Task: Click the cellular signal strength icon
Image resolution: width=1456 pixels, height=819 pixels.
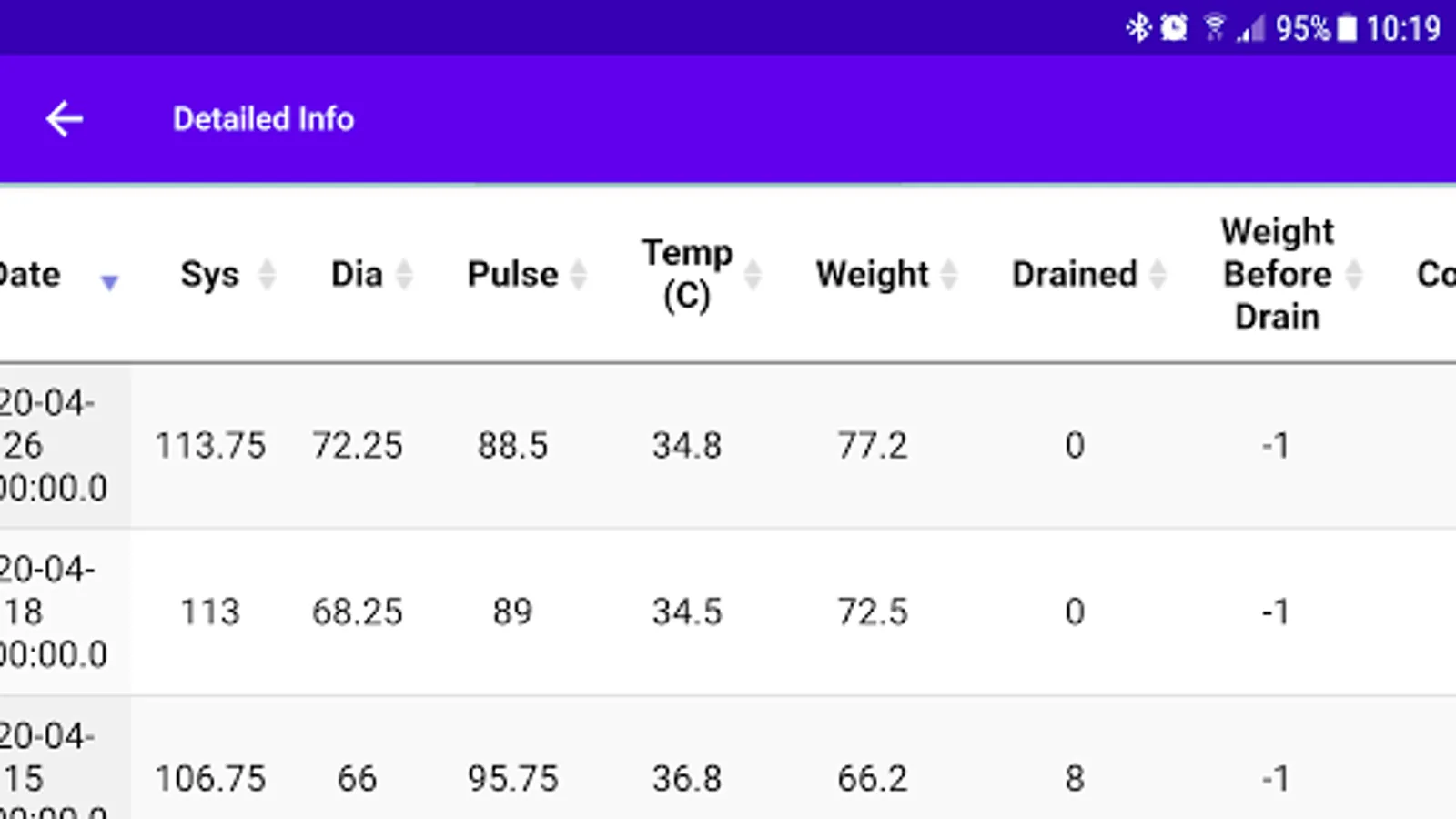Action: [x=1251, y=30]
